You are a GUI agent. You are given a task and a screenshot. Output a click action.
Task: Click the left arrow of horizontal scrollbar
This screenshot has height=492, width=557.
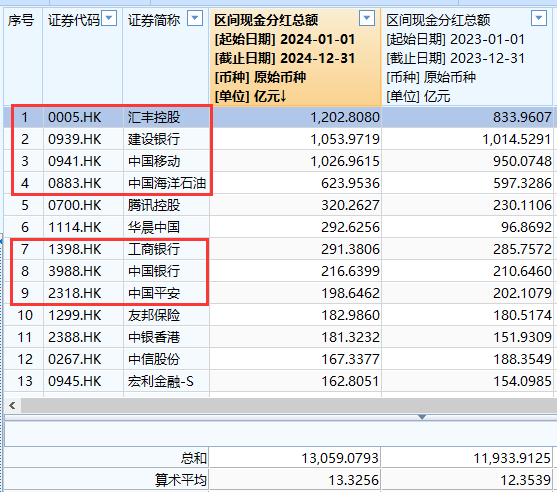pos(12,405)
